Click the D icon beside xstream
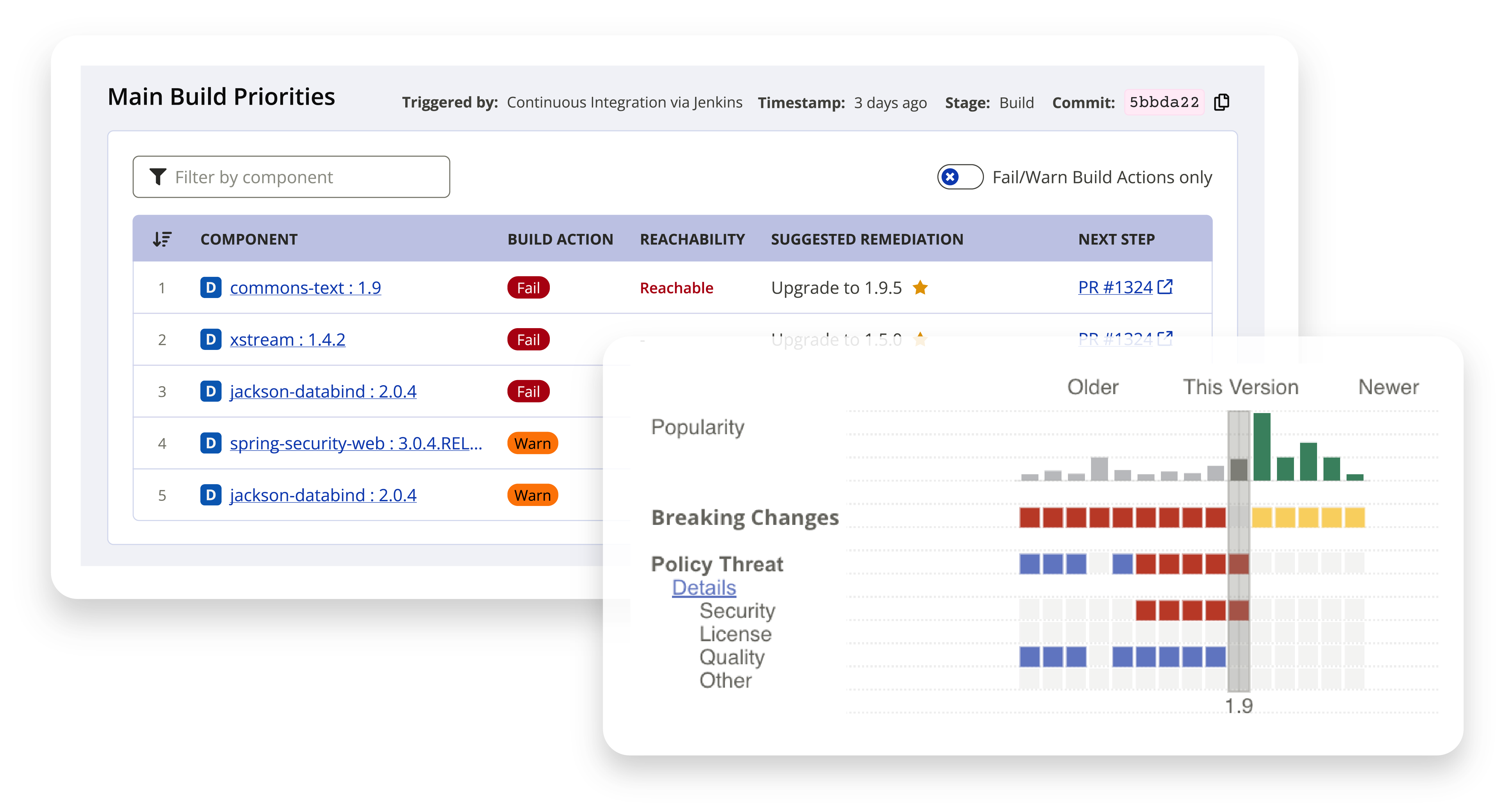Viewport: 1503px width, 812px height. coord(211,339)
